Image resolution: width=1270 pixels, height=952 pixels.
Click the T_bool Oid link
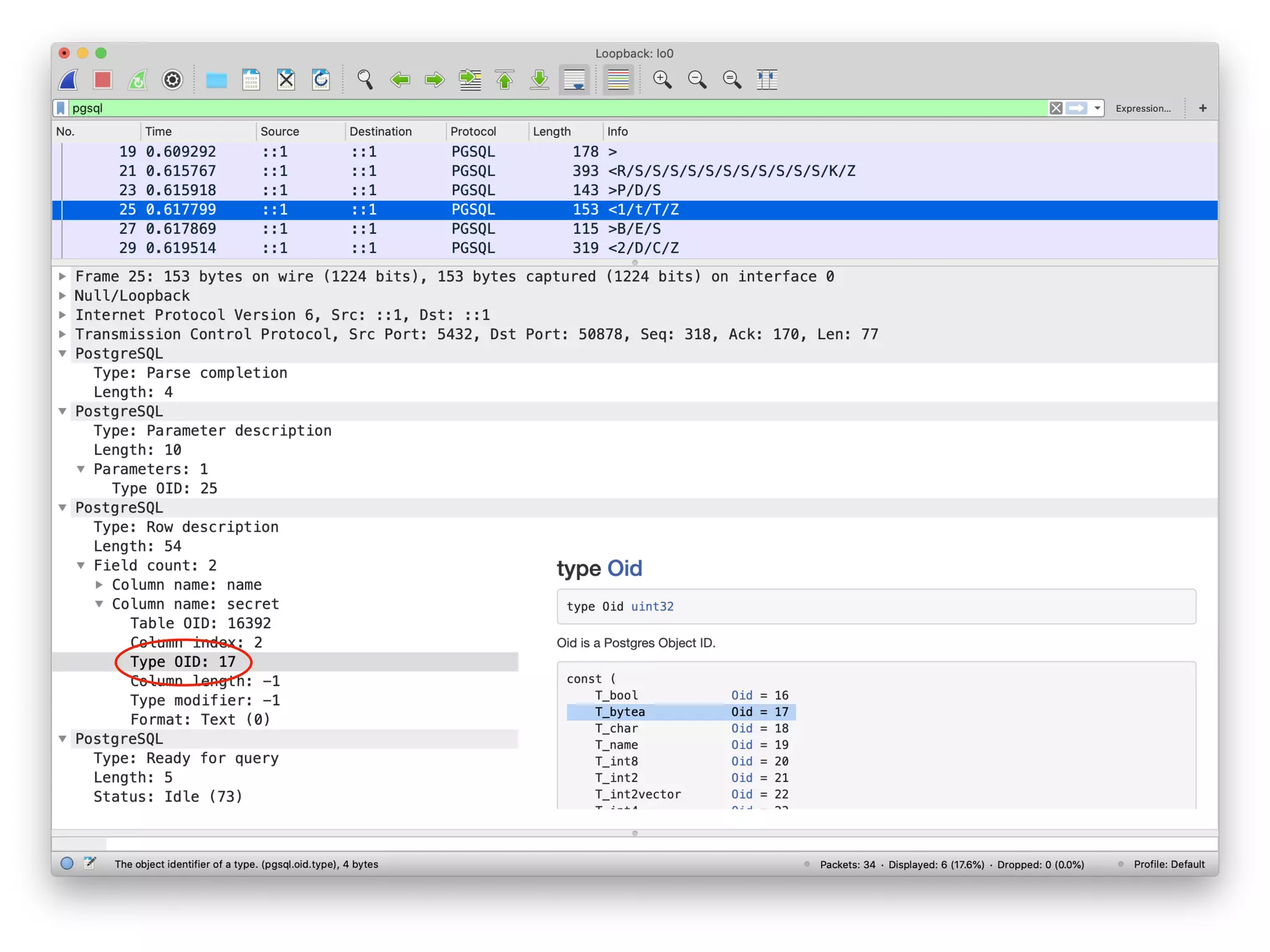[x=742, y=695]
